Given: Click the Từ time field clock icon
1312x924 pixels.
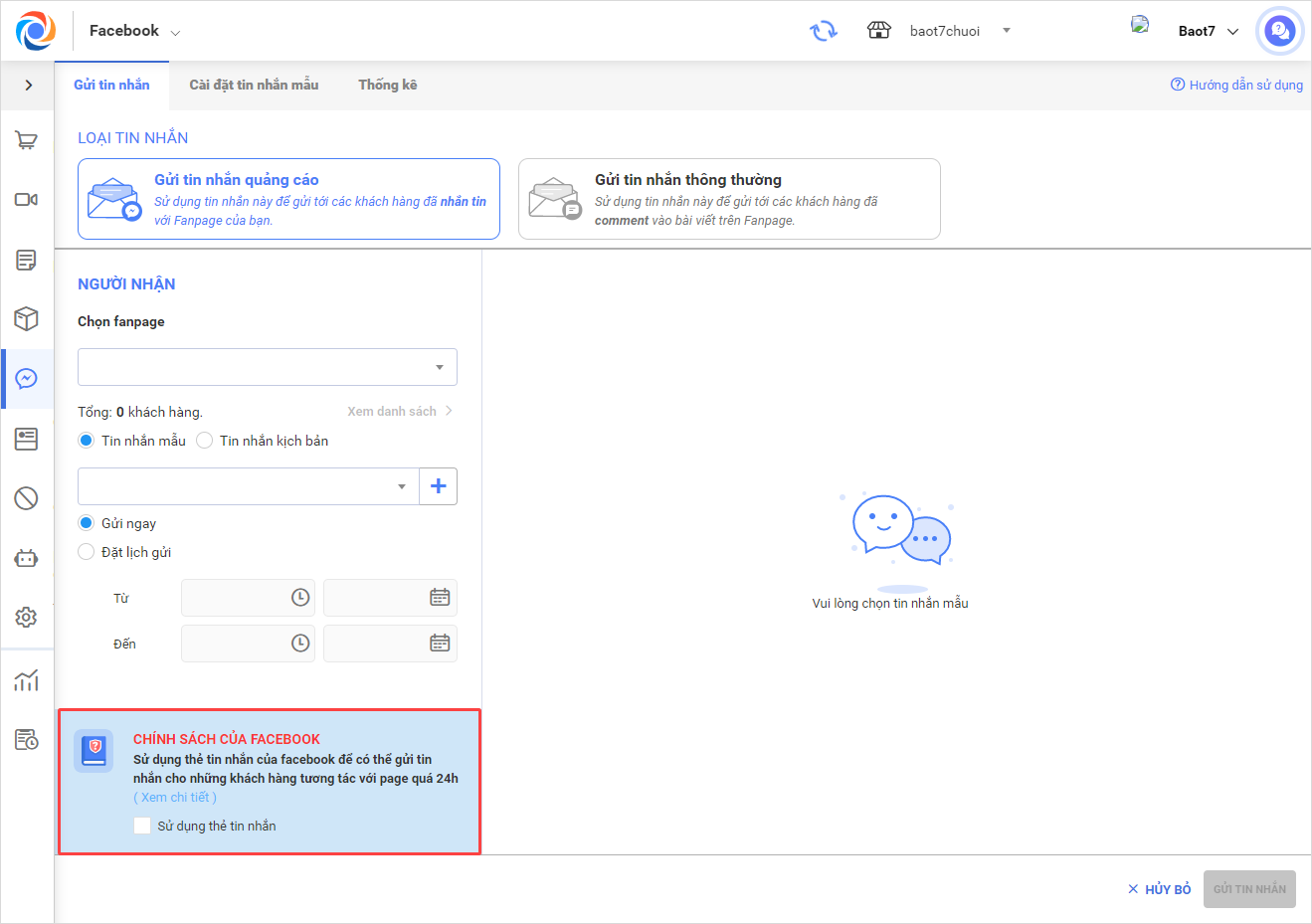Looking at the screenshot, I should point(300,598).
